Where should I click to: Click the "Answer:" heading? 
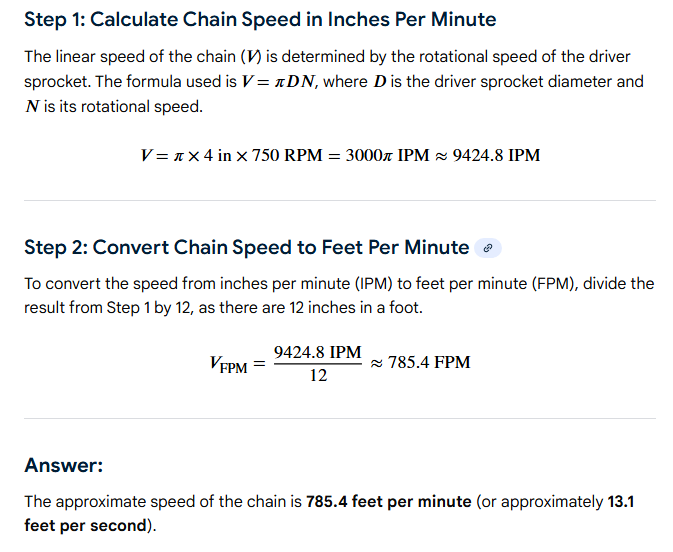64,465
